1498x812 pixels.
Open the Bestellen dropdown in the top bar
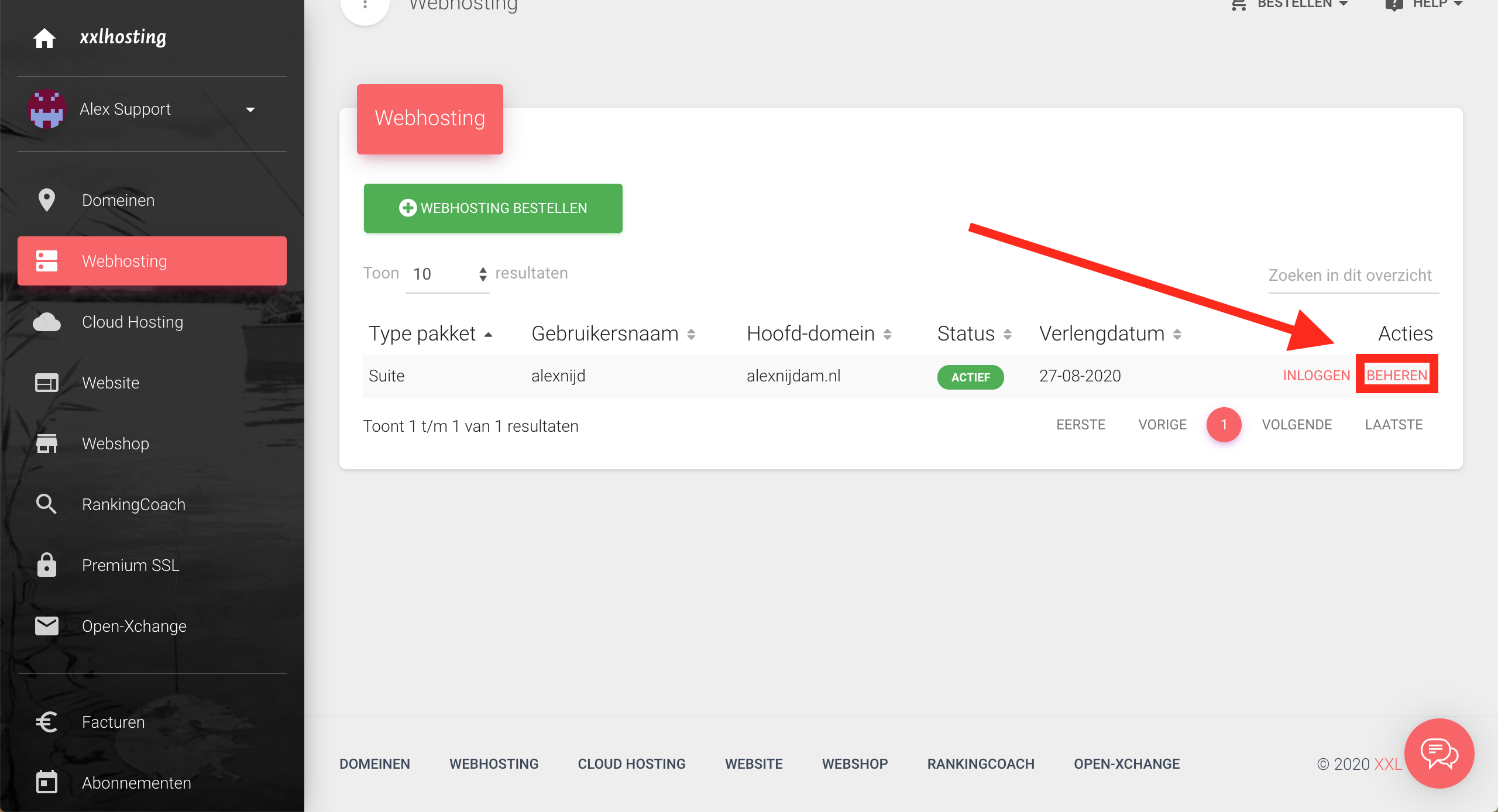pos(1290,5)
